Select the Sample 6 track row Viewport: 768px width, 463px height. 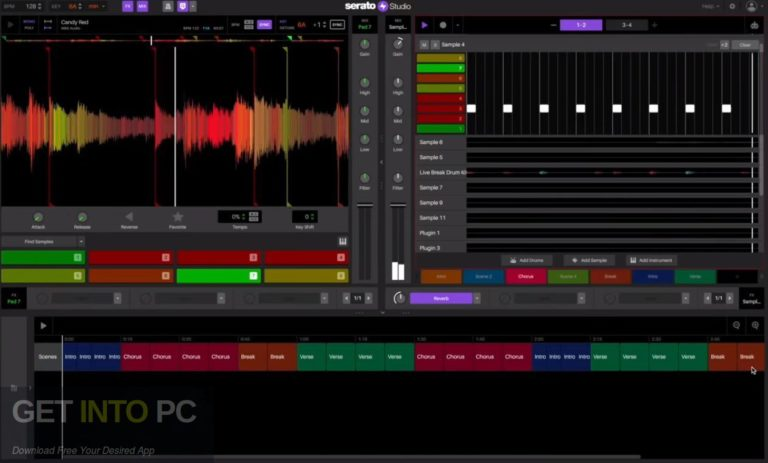[x=588, y=142]
